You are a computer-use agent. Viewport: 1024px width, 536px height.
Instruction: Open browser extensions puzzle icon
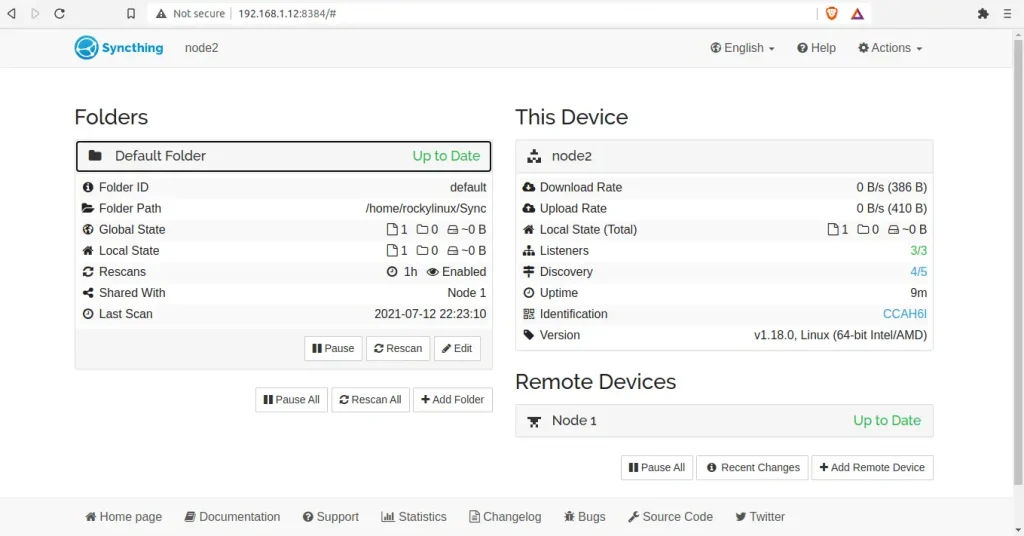point(983,13)
